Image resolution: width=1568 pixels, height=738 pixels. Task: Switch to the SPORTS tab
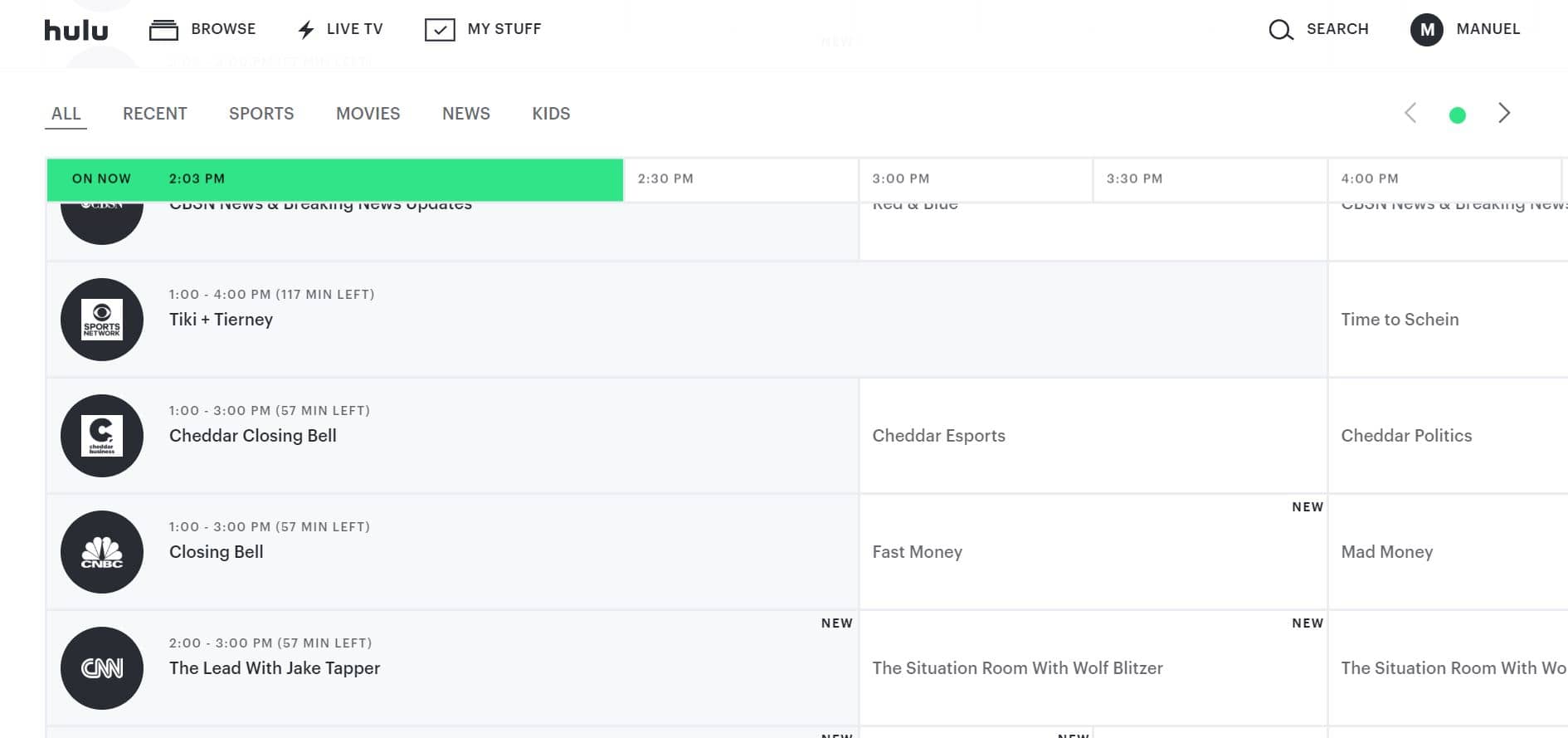[x=261, y=114]
